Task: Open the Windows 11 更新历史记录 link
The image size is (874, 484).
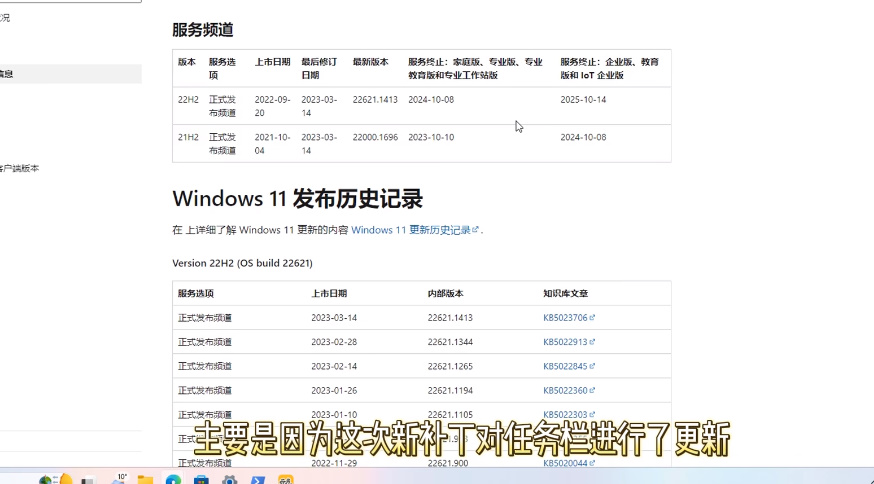Action: click(x=410, y=230)
